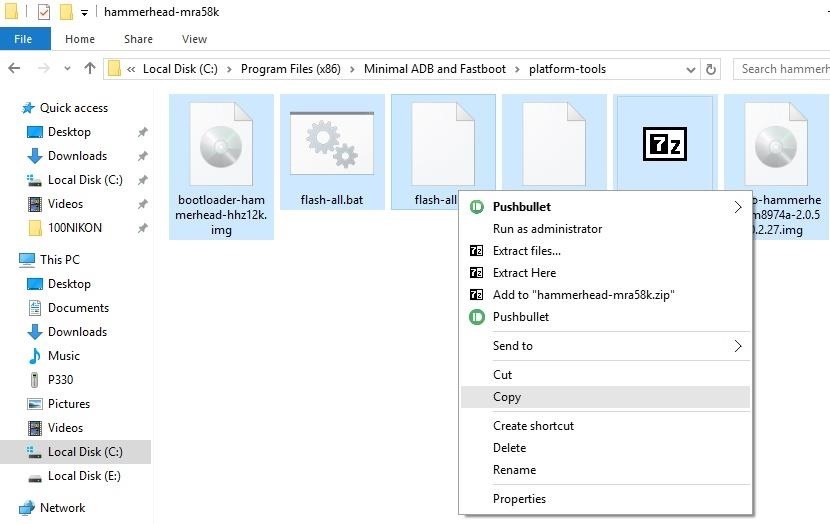Click the Search hammerhead input field
Image resolution: width=830 pixels, height=524 pixels.
point(782,69)
